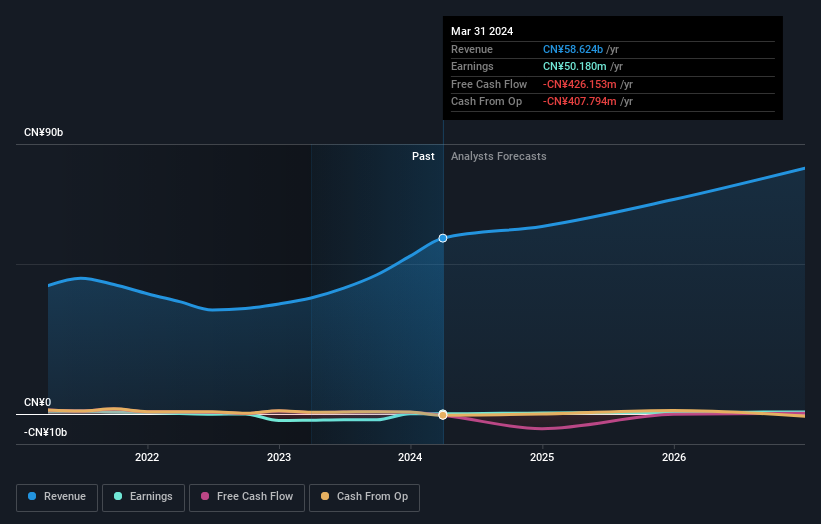821x524 pixels.
Task: Click the Revenue row label in tooltip
Action: point(472,49)
